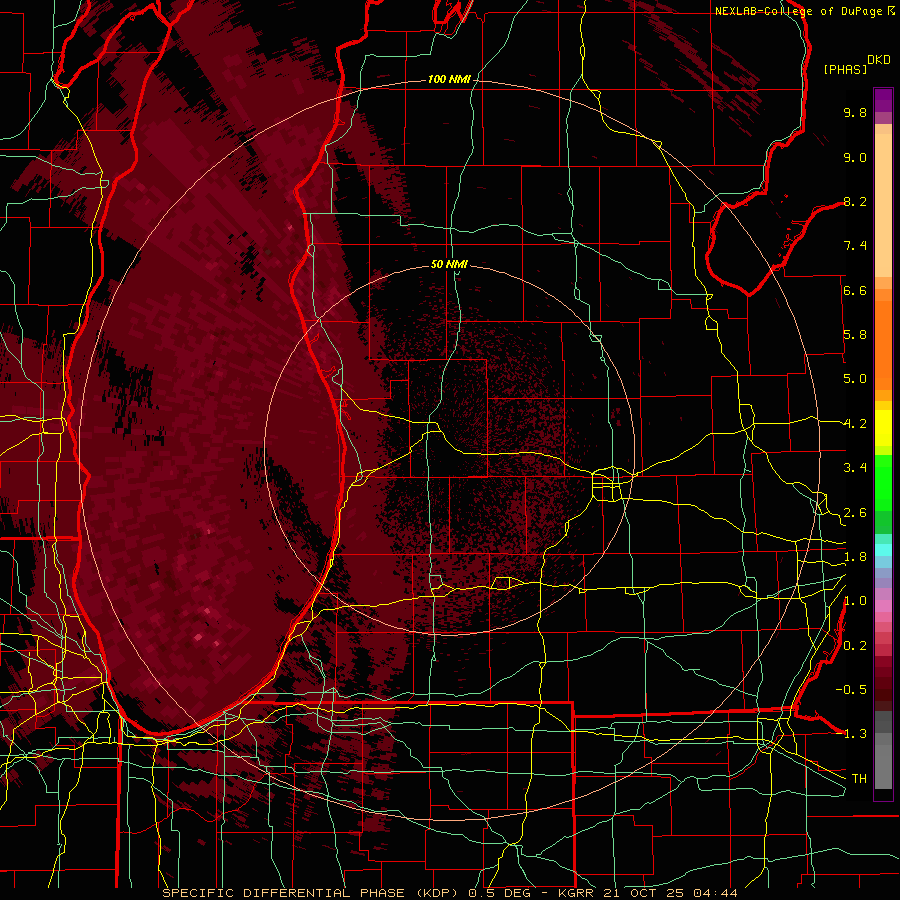Click the 3.4 legend value
Screen dimensions: 900x900
855,468
